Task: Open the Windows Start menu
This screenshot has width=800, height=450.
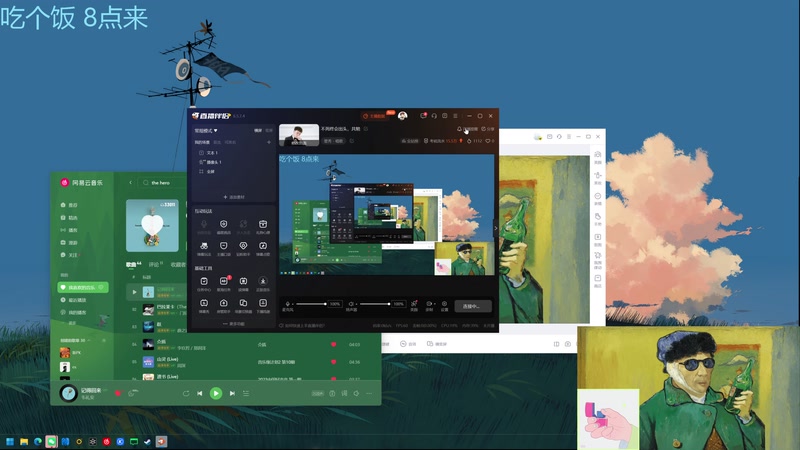Action: click(x=10, y=442)
